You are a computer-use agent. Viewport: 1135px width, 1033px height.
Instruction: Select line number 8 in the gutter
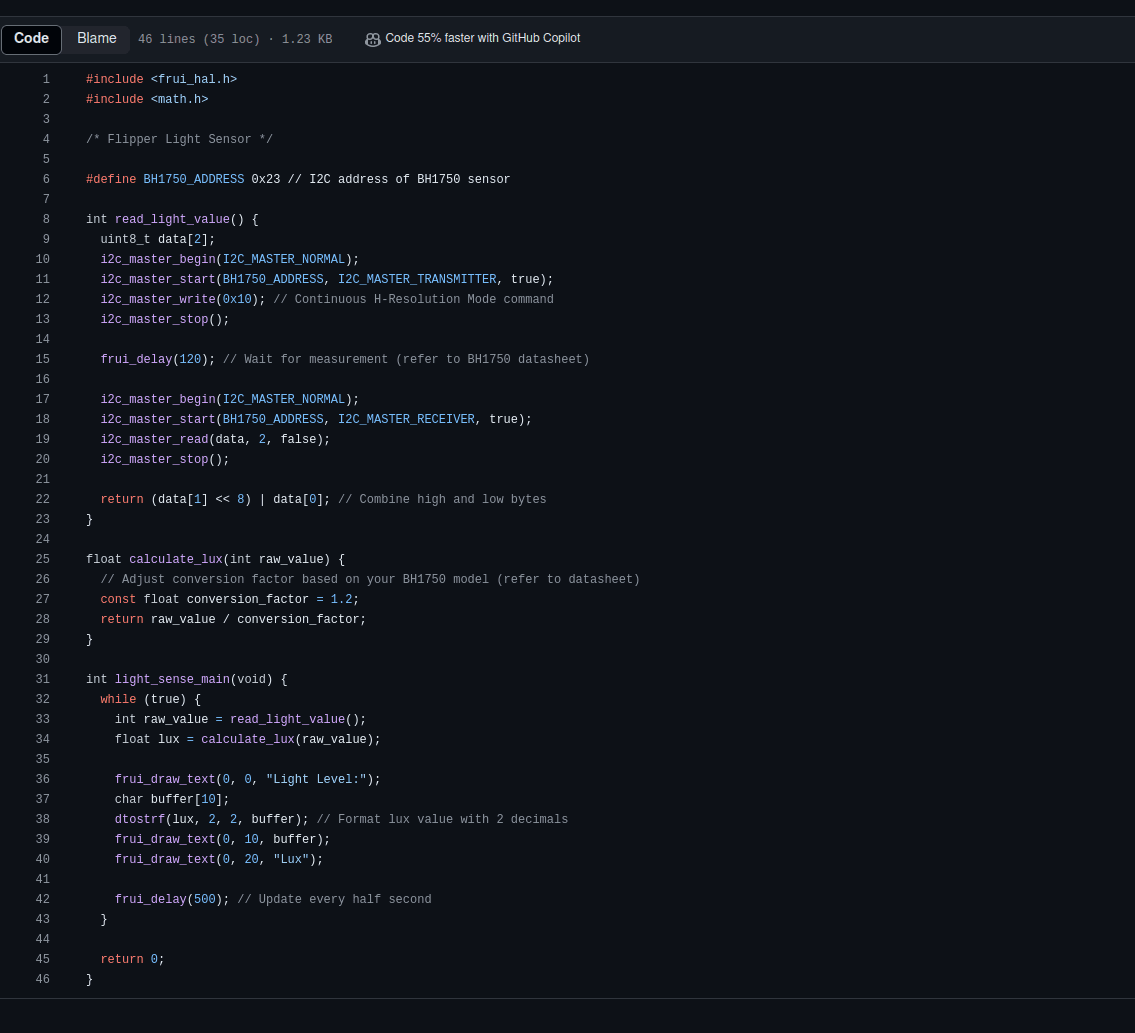(x=46, y=220)
